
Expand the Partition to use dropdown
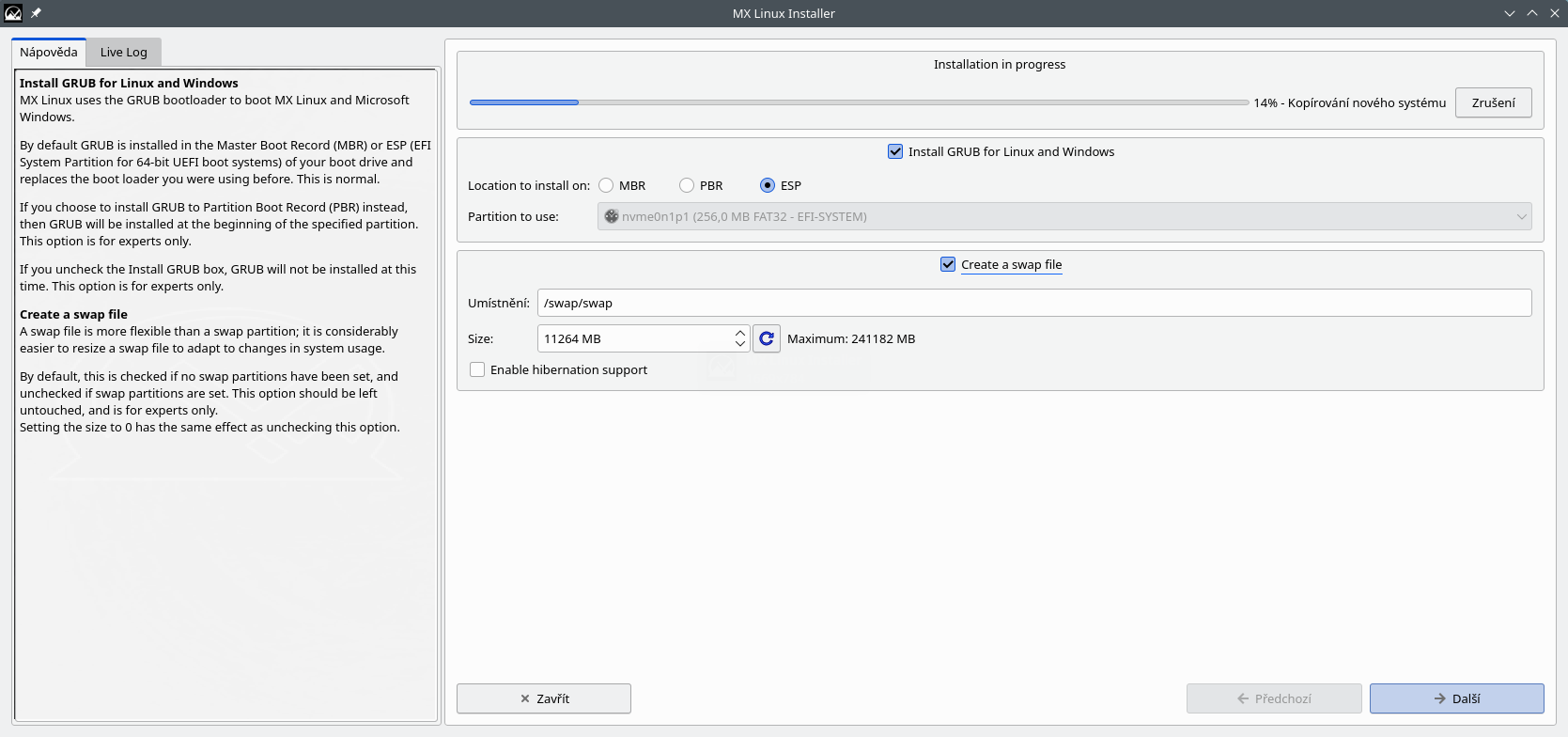pyautogui.click(x=1063, y=216)
